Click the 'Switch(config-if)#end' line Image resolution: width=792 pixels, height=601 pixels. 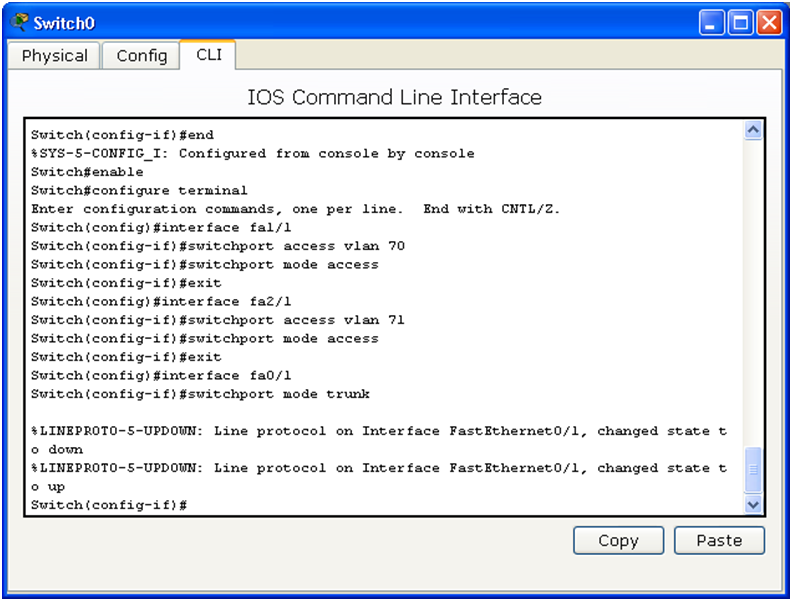122,135
